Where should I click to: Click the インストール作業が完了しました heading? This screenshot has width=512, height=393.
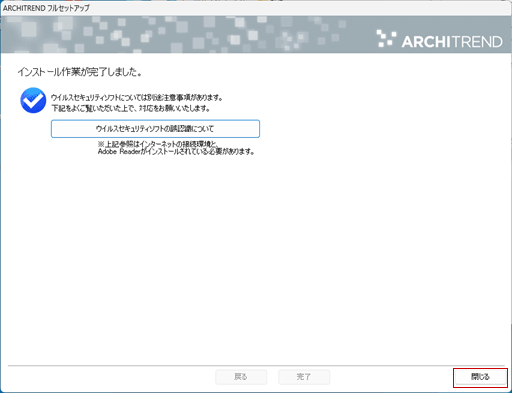pos(80,72)
